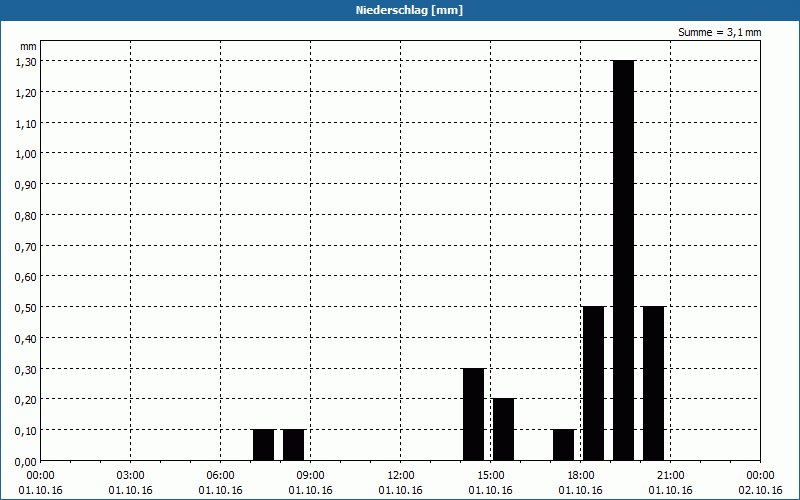Click the 09:00 time axis label
The width and height of the screenshot is (800, 500).
tap(311, 476)
